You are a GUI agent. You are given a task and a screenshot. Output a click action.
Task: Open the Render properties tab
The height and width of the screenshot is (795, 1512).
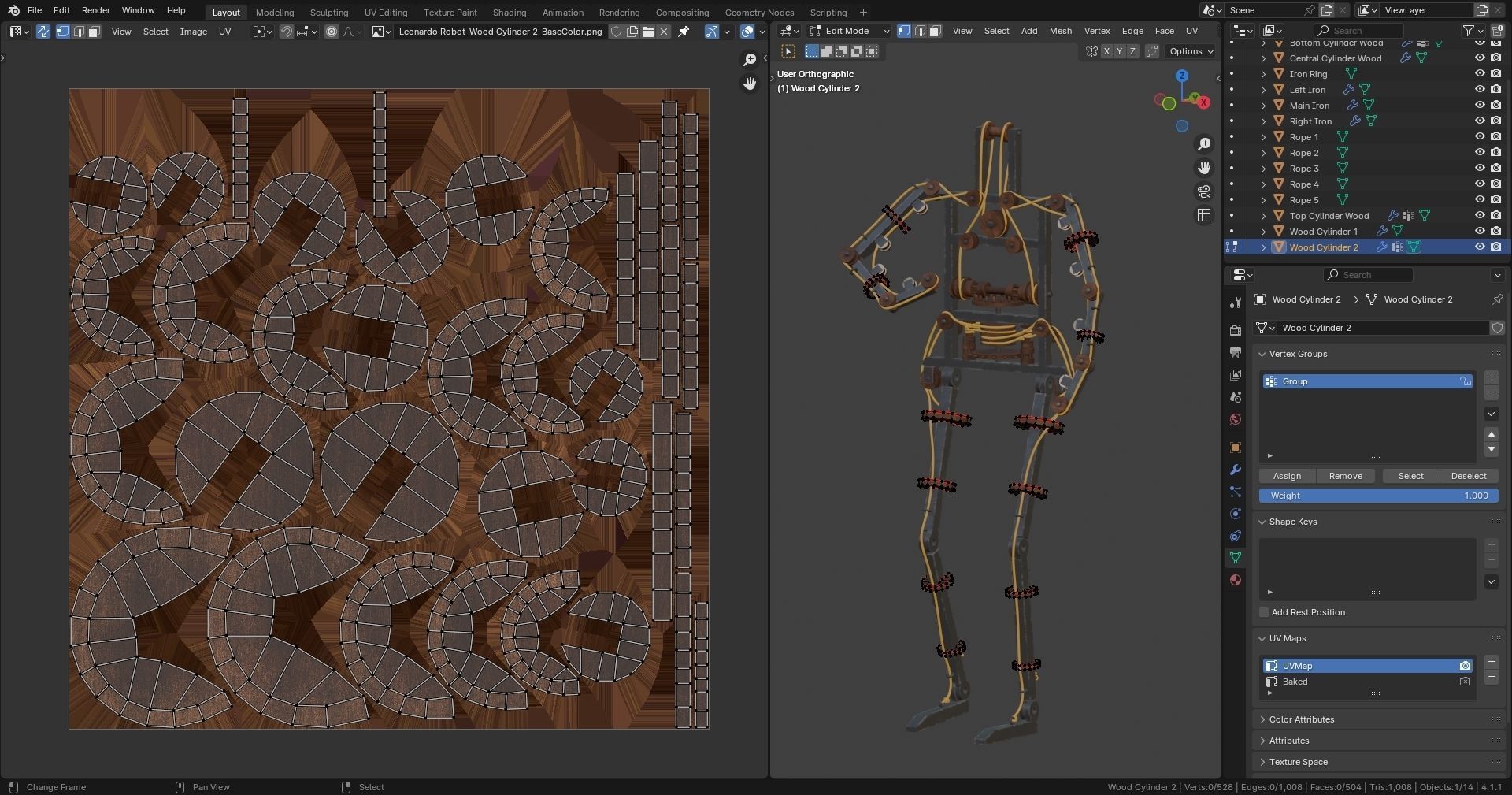pos(1235,330)
